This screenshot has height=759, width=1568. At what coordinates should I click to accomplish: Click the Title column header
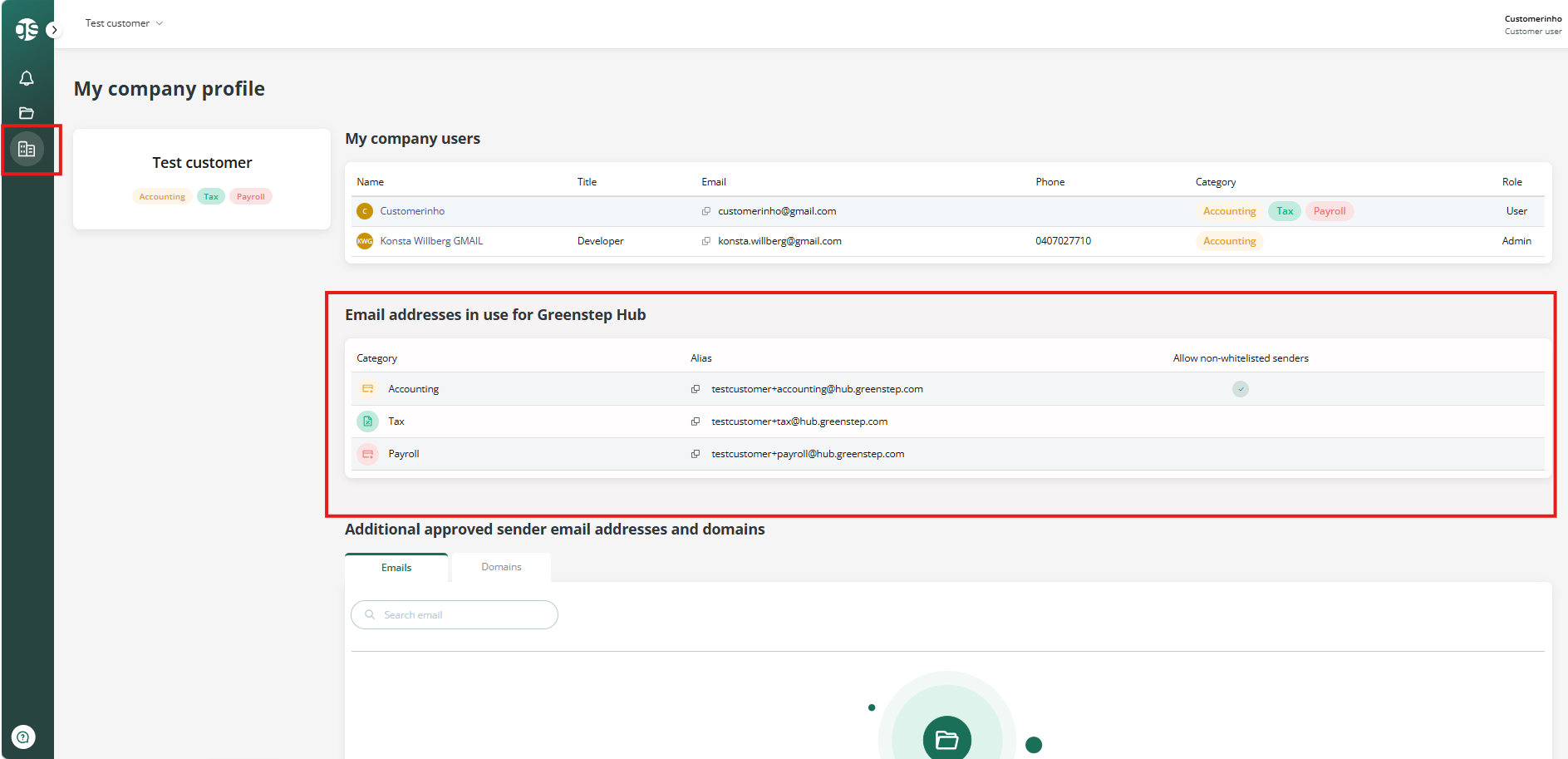coord(587,182)
